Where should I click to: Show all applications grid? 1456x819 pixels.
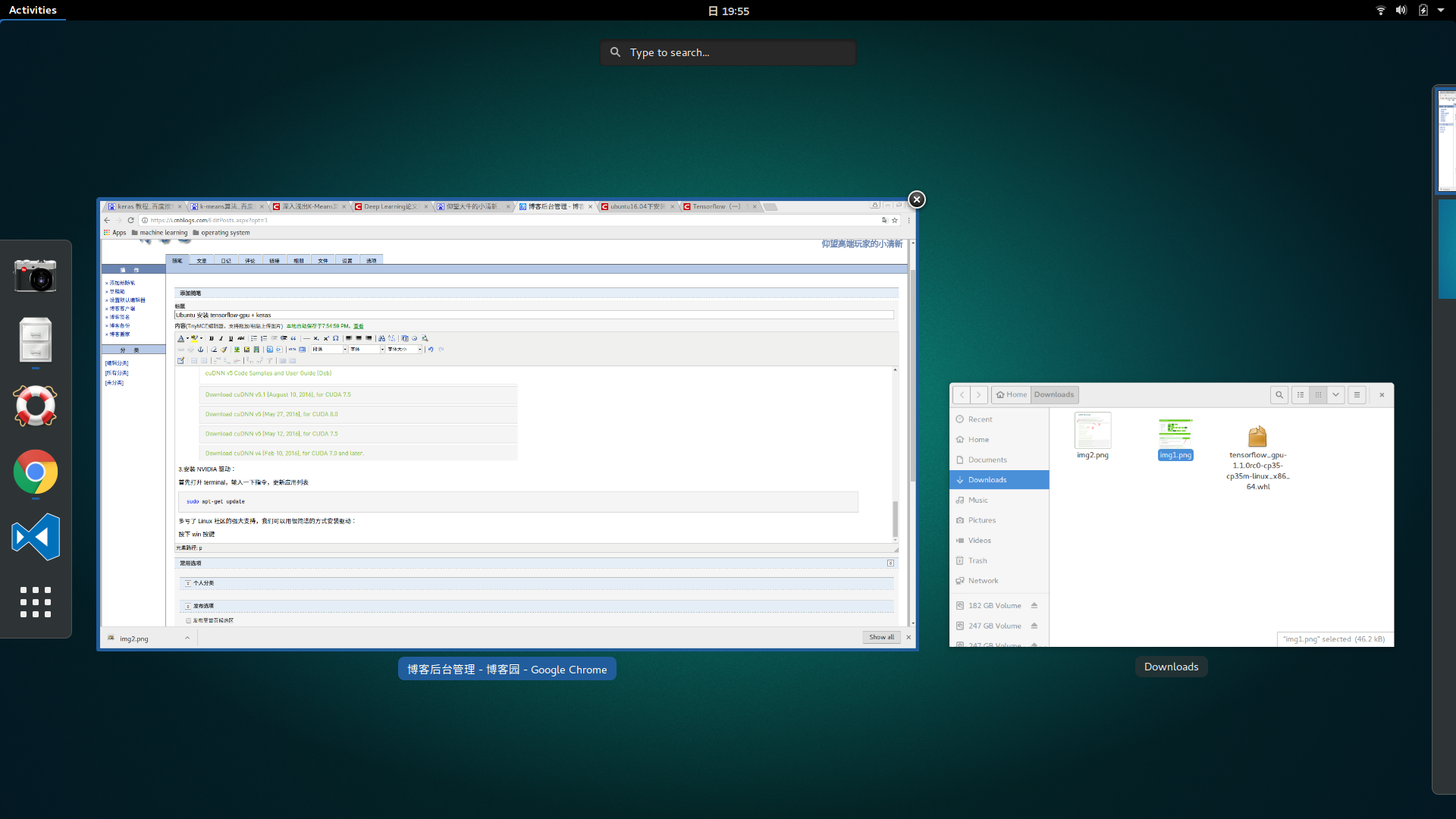pos(35,602)
